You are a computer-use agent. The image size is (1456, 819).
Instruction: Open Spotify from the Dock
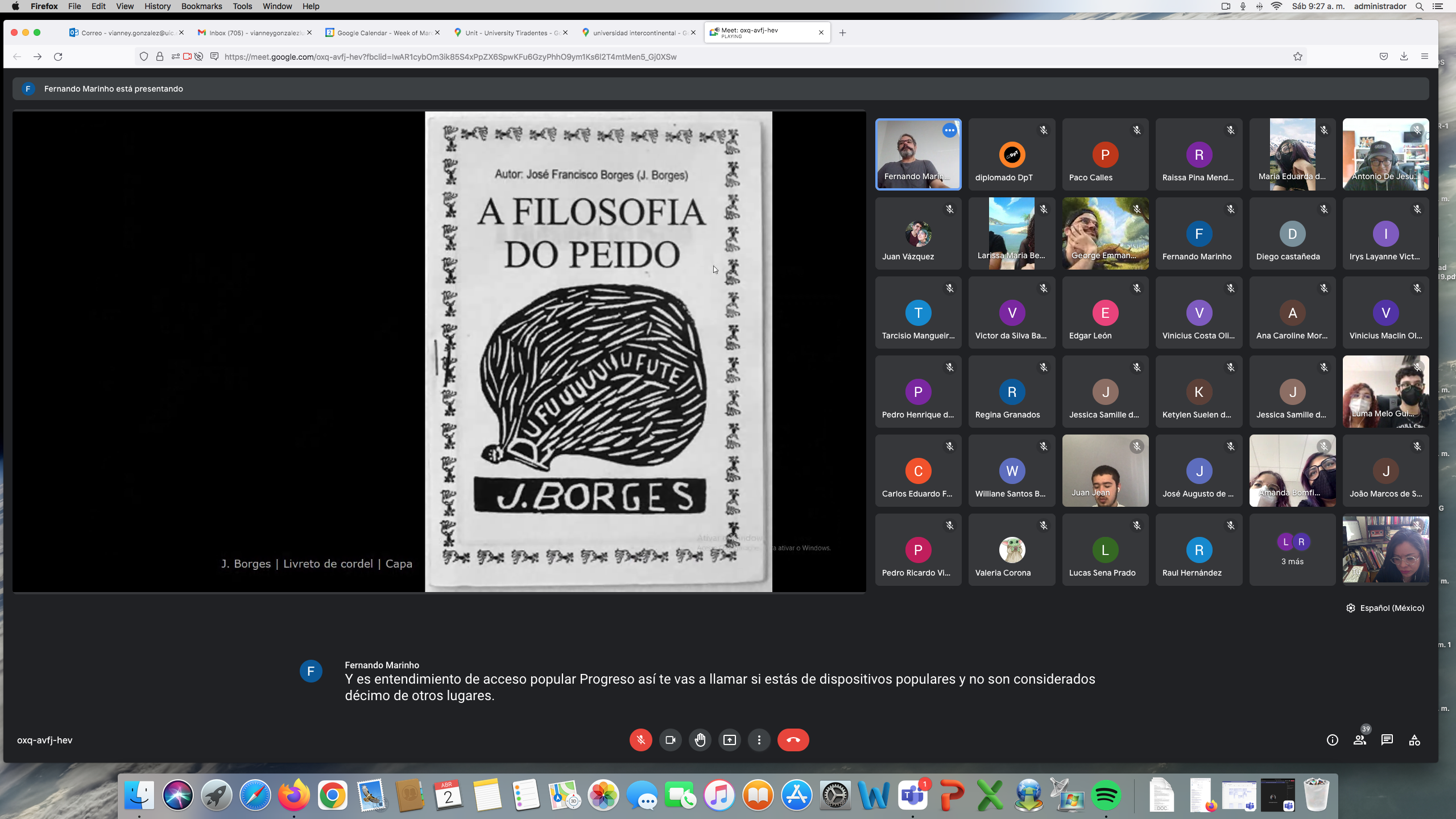coord(1106,795)
